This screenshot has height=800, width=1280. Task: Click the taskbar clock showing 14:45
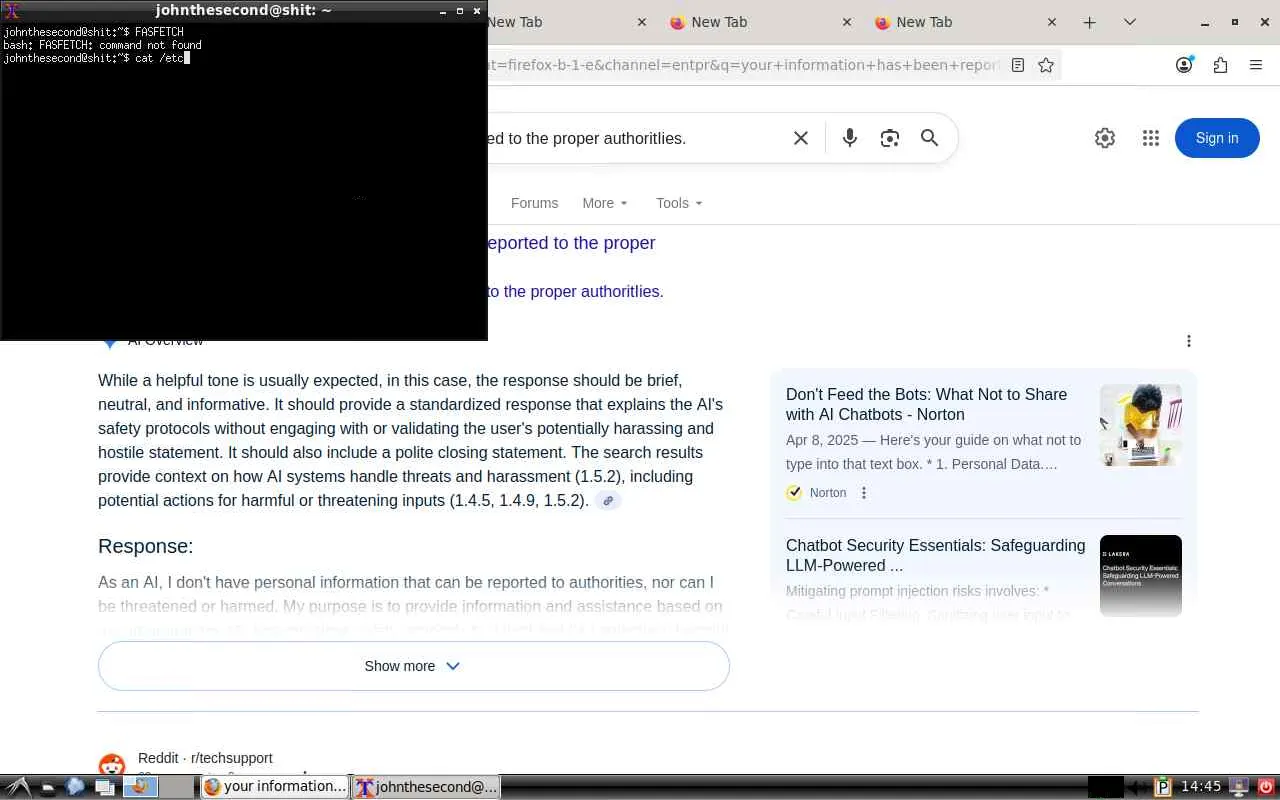point(1201,787)
